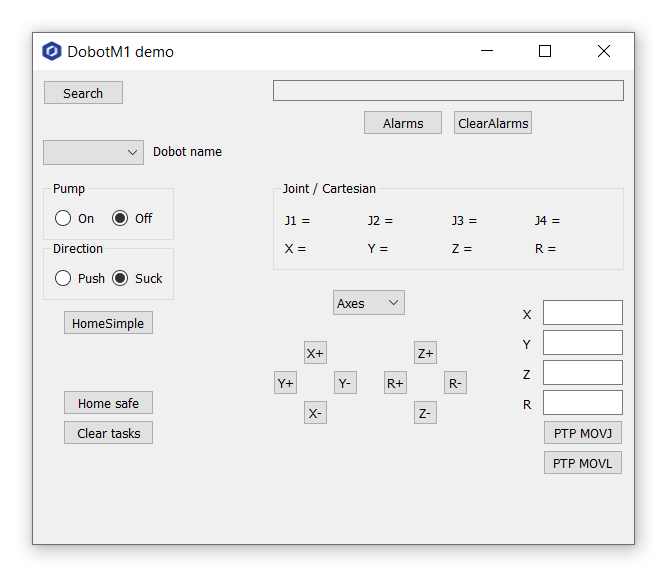Viewport: 667px width, 577px height.
Task: Focus the X coordinate input field
Action: pos(583,313)
